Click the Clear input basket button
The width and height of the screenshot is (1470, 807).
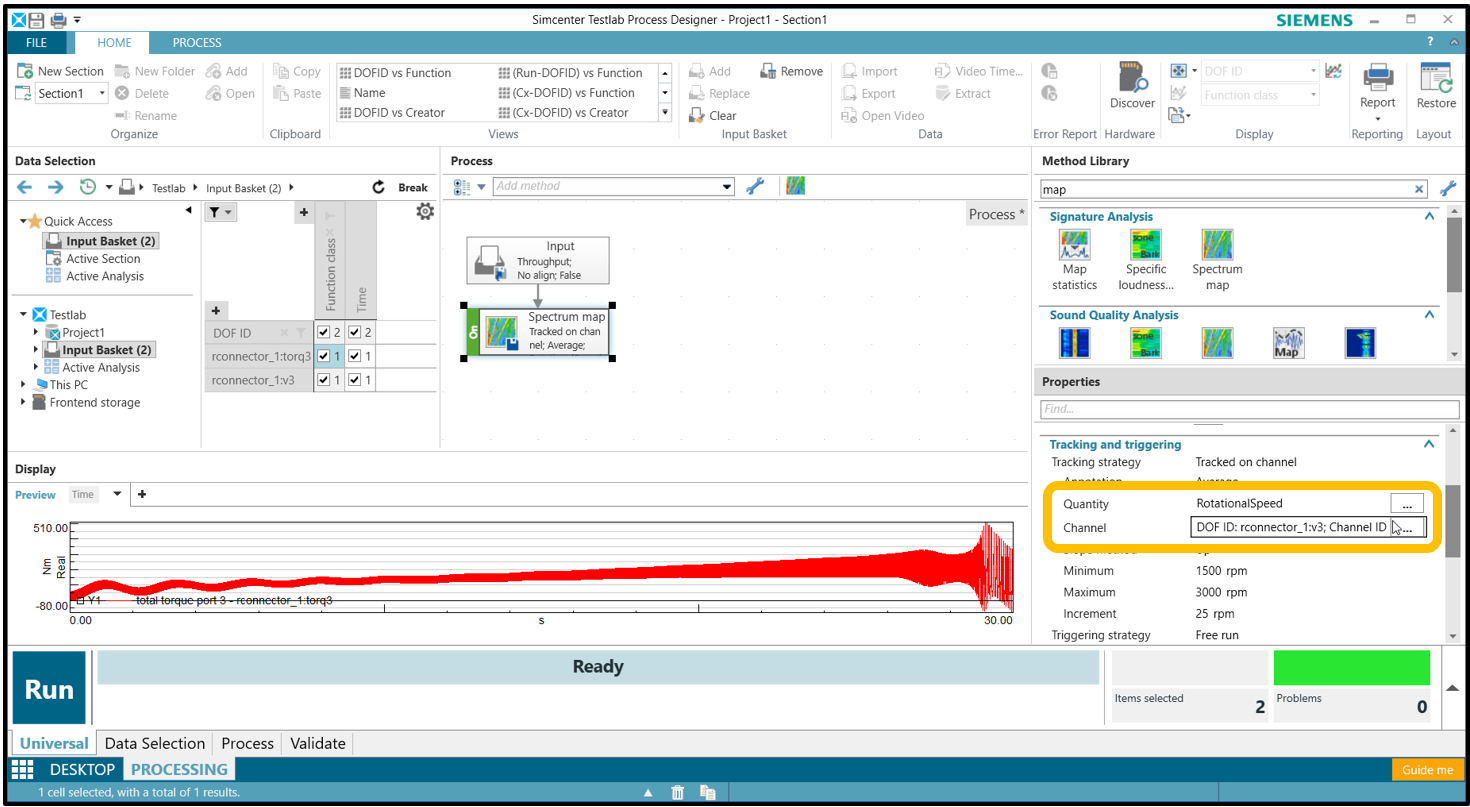713,115
